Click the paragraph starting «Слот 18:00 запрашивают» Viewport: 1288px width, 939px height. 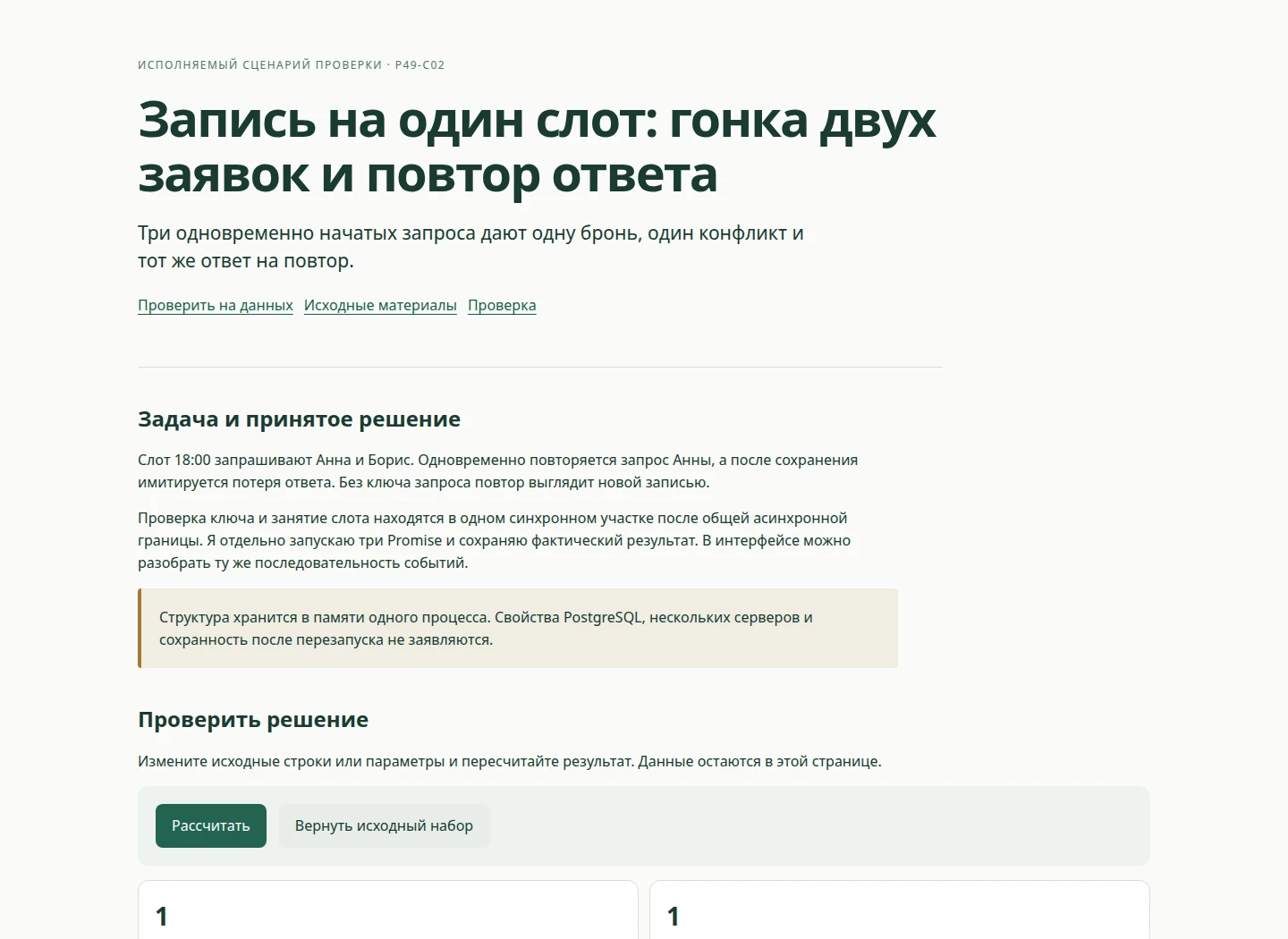498,471
